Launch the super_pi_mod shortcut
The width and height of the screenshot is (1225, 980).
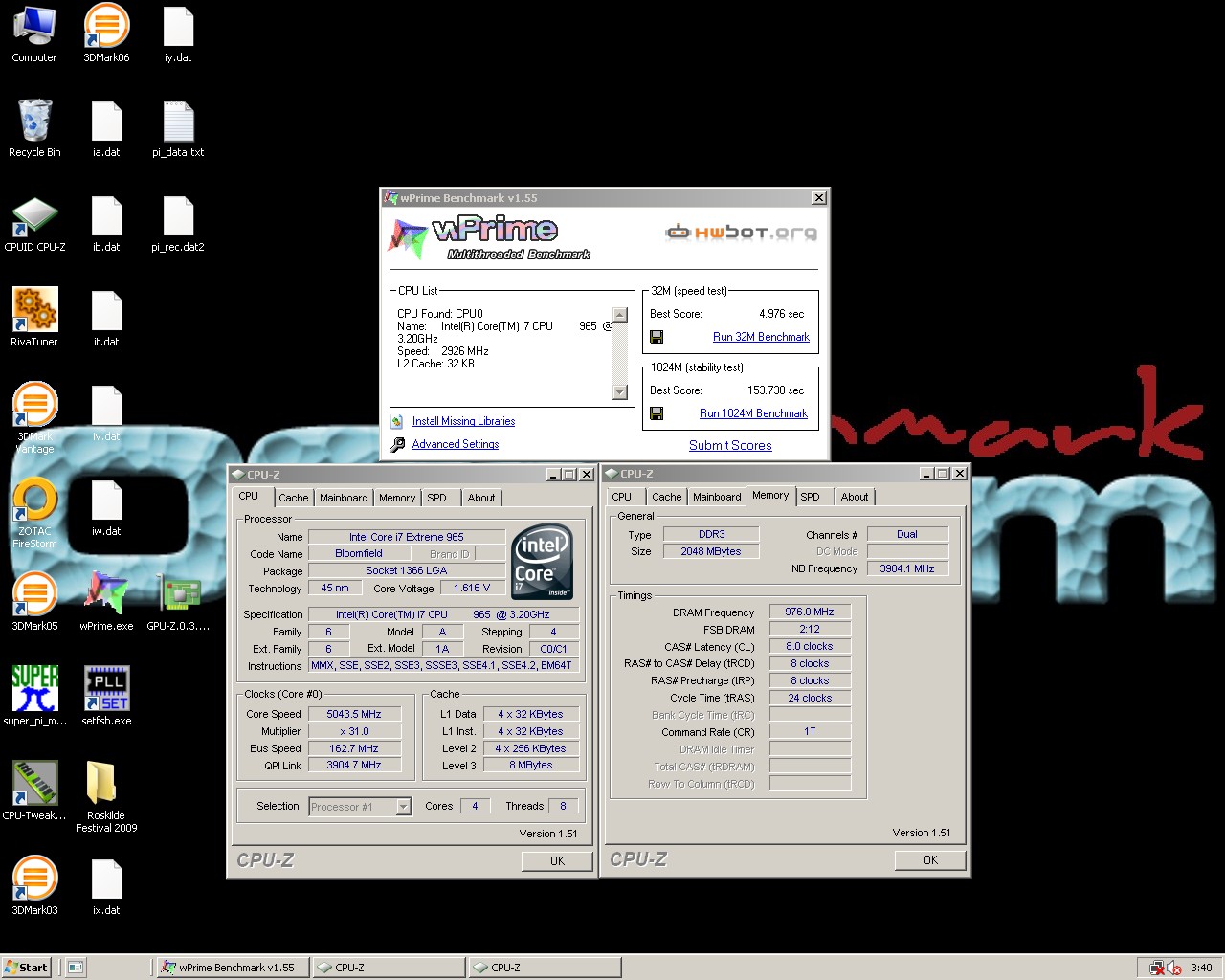34,696
